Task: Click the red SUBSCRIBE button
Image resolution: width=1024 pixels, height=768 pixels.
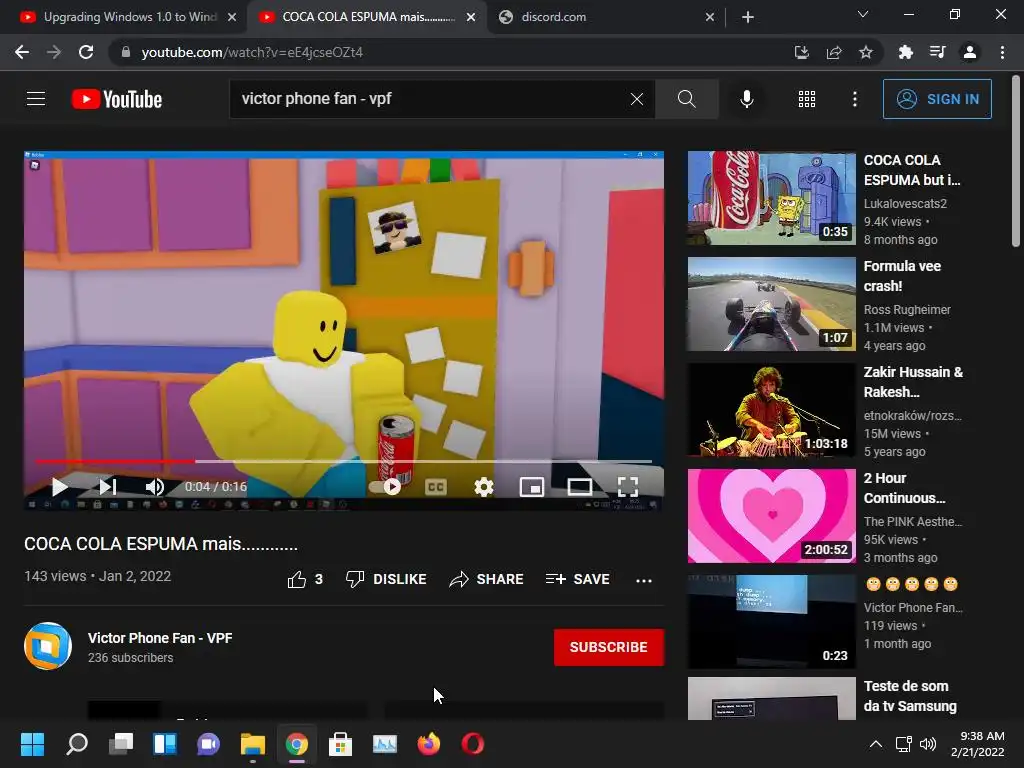Action: pos(609,647)
